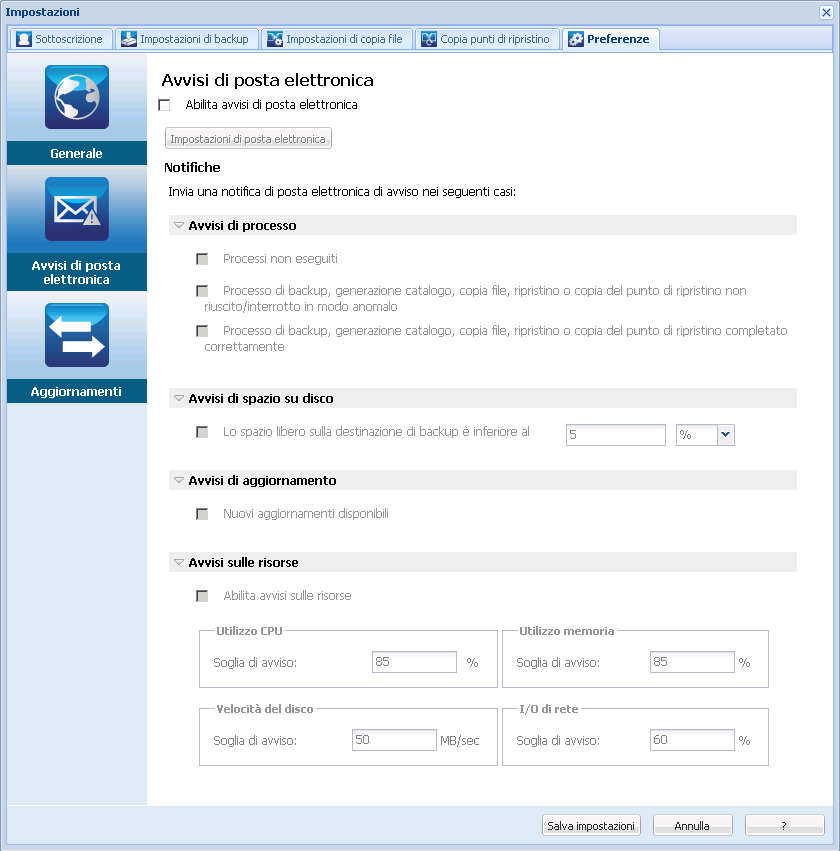Collapse the Avvisi di processo section
Image resolution: width=840 pixels, height=851 pixels.
179,225
